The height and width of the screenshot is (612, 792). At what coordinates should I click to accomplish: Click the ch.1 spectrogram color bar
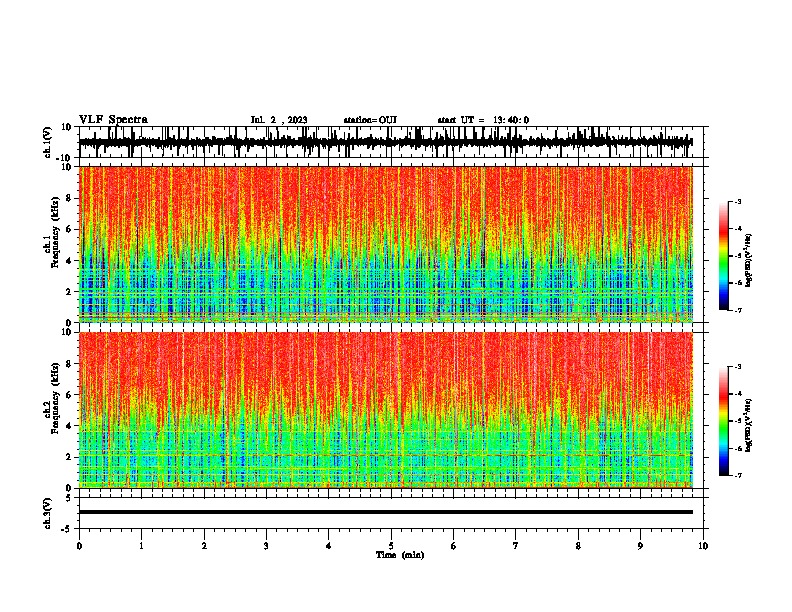click(x=723, y=256)
